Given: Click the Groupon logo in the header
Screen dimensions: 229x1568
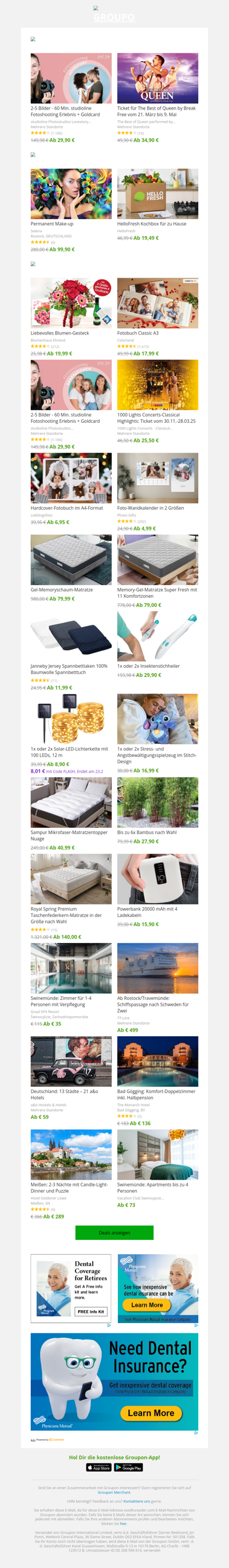Looking at the screenshot, I should click(x=114, y=15).
